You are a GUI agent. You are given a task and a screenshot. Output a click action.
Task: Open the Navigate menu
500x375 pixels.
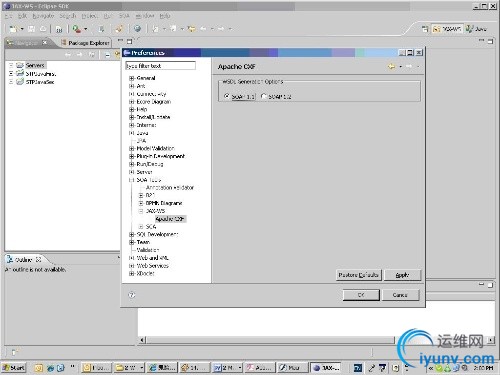click(x=43, y=16)
